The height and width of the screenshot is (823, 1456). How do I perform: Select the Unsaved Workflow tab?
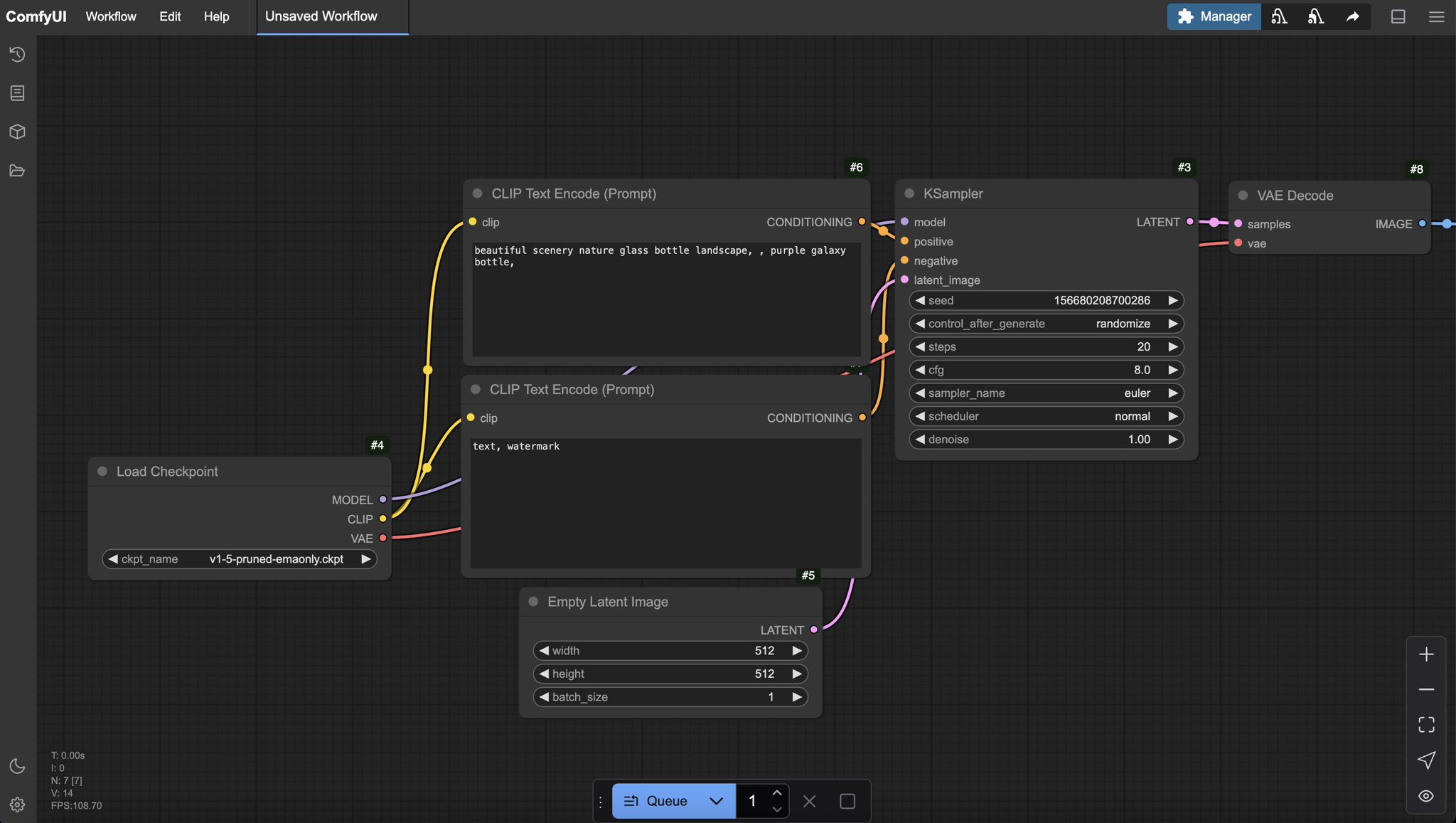[x=332, y=17]
